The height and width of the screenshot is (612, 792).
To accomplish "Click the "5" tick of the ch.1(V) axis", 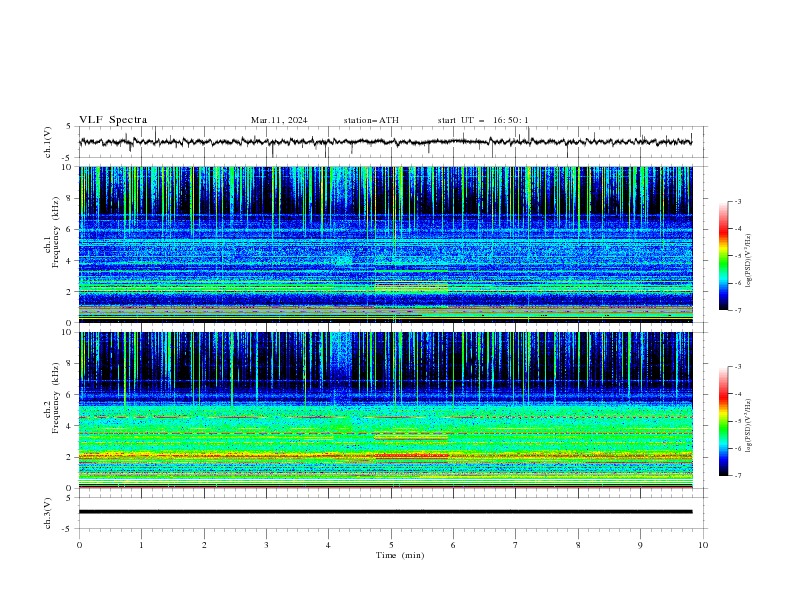I will pos(70,126).
